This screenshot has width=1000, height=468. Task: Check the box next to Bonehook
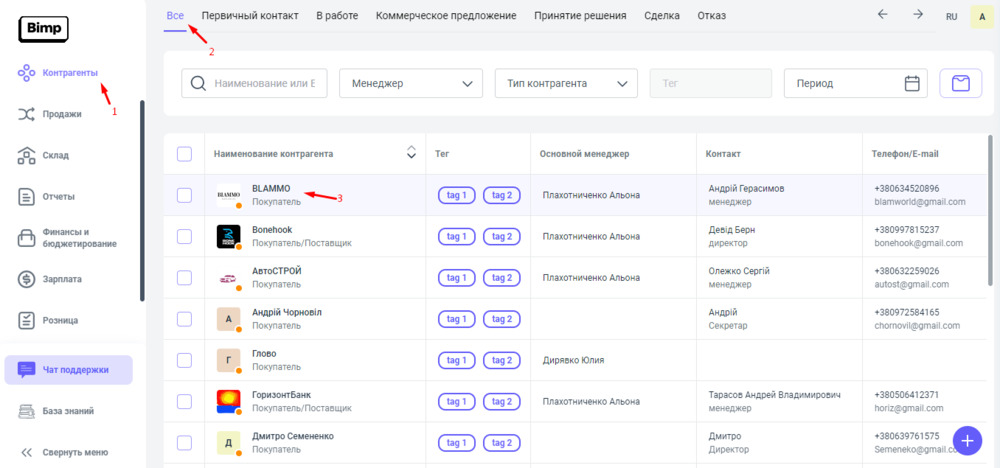click(x=184, y=236)
